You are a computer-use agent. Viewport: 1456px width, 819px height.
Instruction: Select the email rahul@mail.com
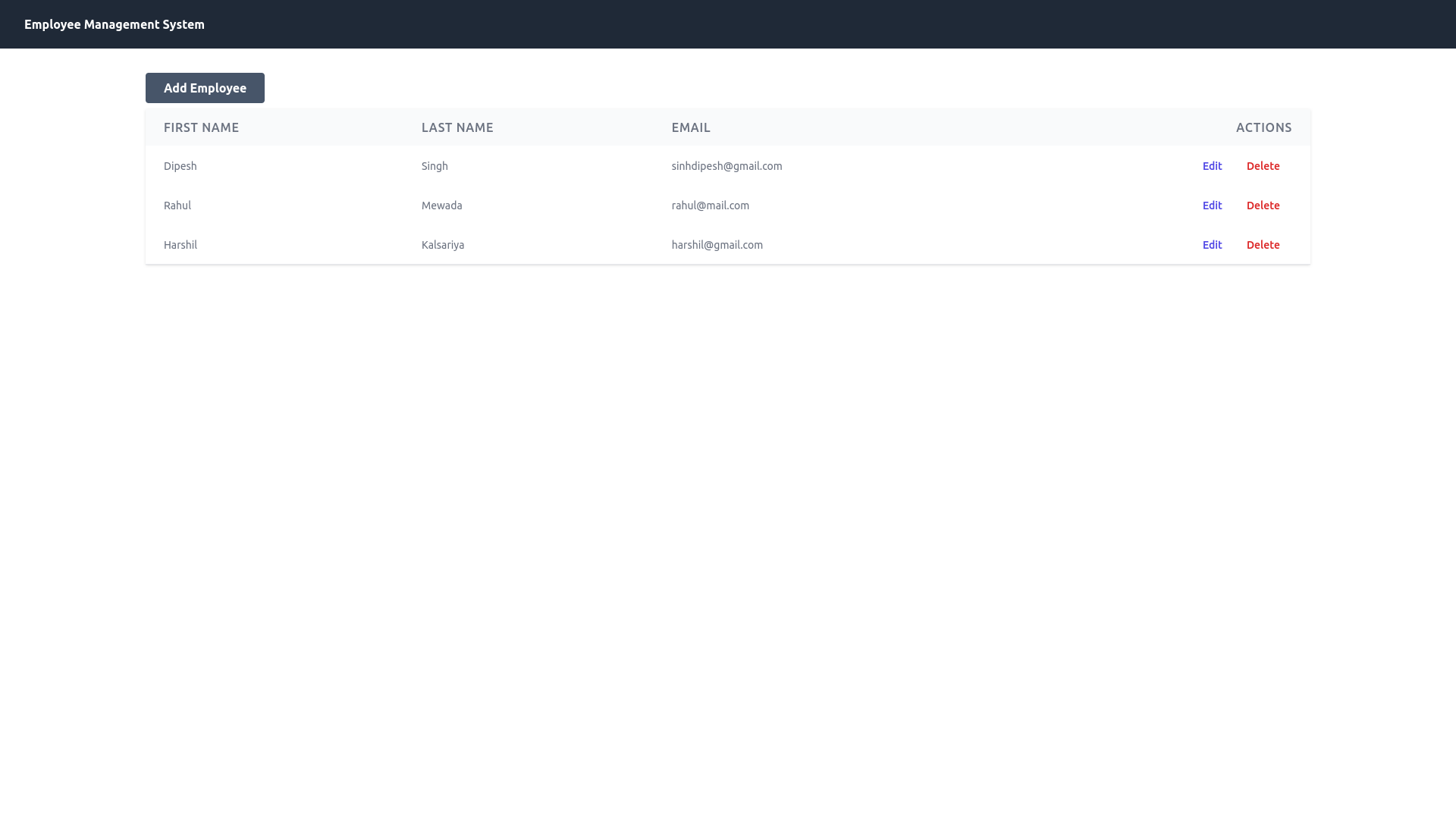coord(710,206)
